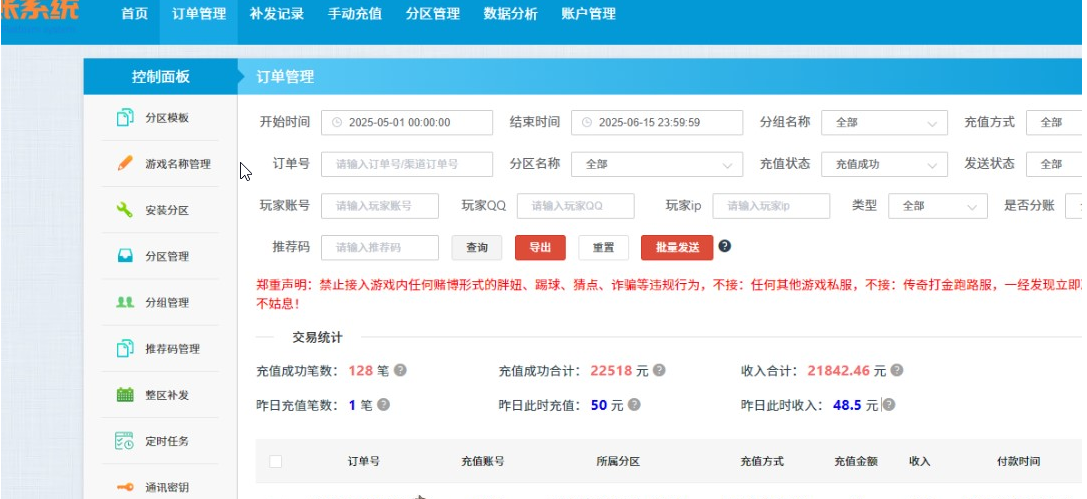Image resolution: width=1087 pixels, height=499 pixels.
Task: Open 分区模板 sidebar icon
Action: tap(125, 118)
